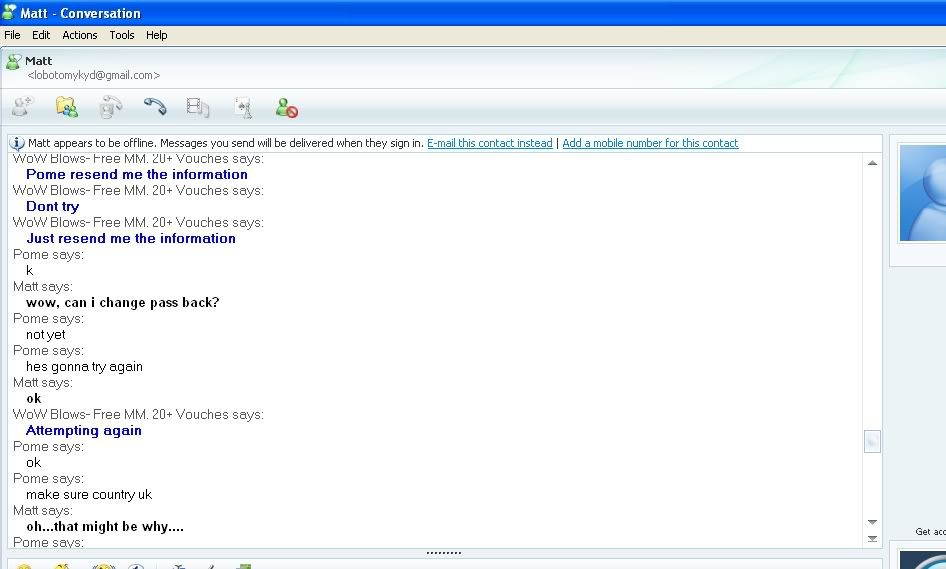Image resolution: width=946 pixels, height=569 pixels.
Task: Start a video call icon
Action: (110, 107)
